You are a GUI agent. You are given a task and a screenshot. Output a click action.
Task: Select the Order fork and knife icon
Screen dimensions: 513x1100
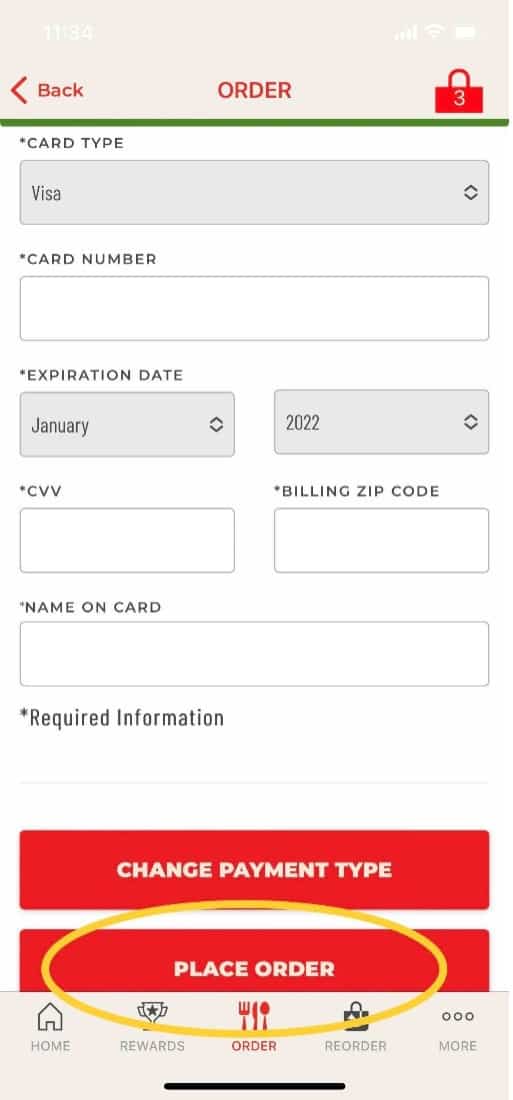click(x=254, y=1015)
